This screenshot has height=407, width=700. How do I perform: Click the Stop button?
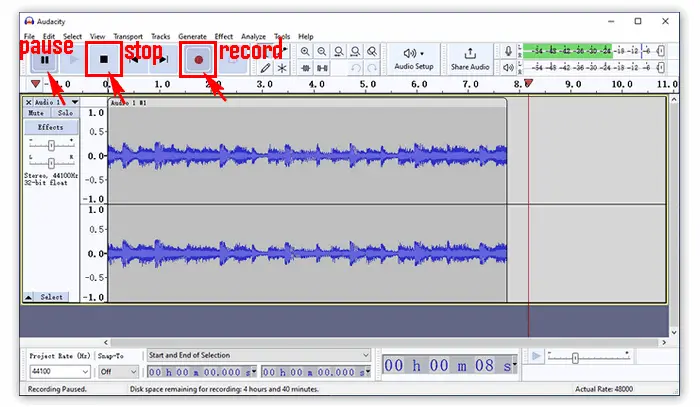(104, 59)
